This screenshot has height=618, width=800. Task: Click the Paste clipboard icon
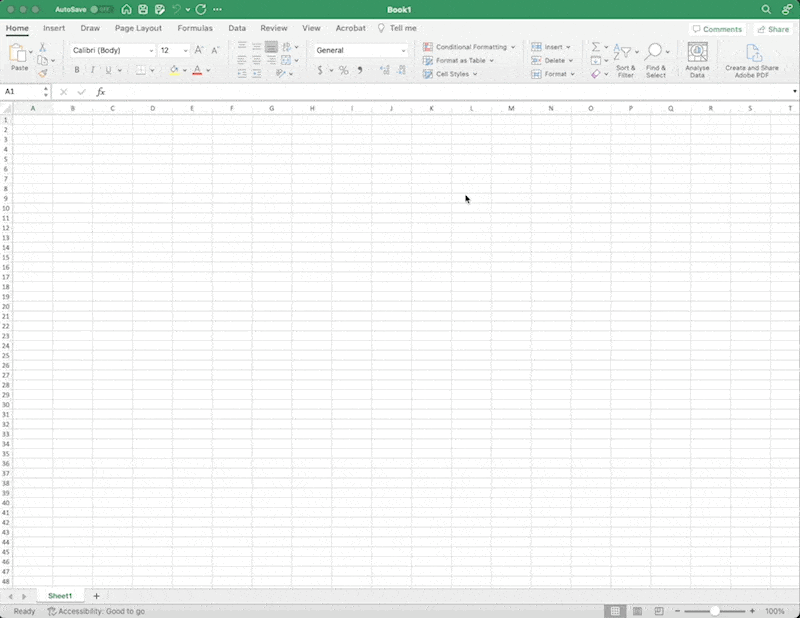pos(18,53)
